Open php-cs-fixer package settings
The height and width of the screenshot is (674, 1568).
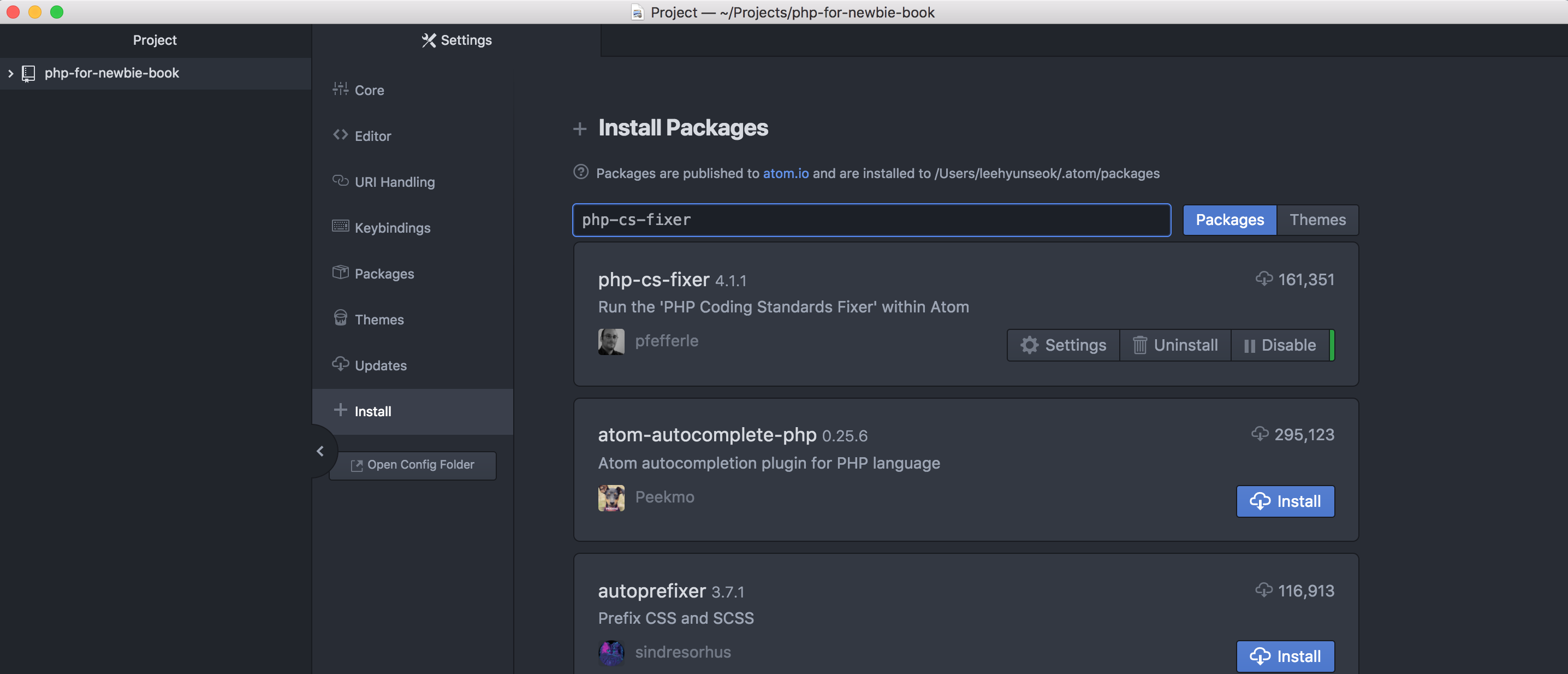1063,345
